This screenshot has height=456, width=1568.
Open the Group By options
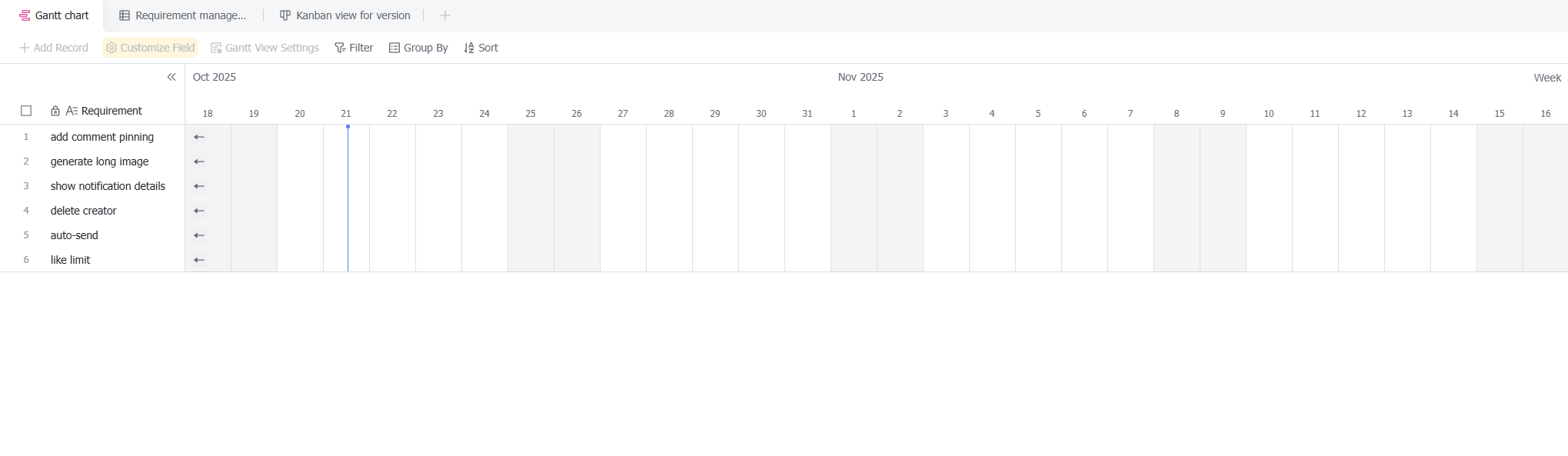418,48
